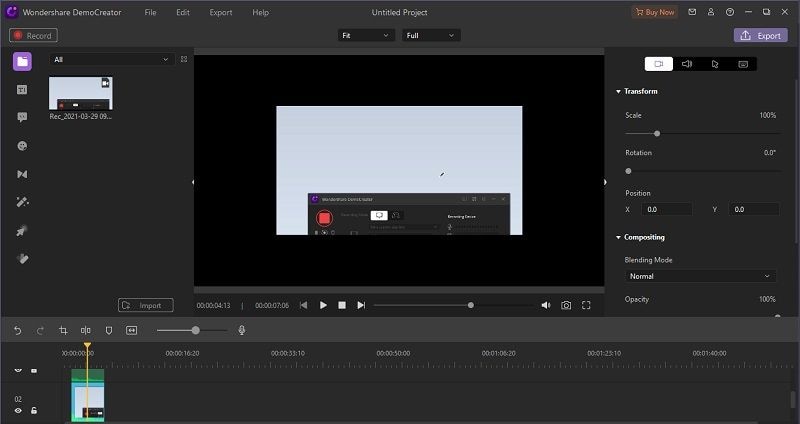The image size is (800, 424).
Task: Open the Media Library sidebar icon
Action: 22,61
